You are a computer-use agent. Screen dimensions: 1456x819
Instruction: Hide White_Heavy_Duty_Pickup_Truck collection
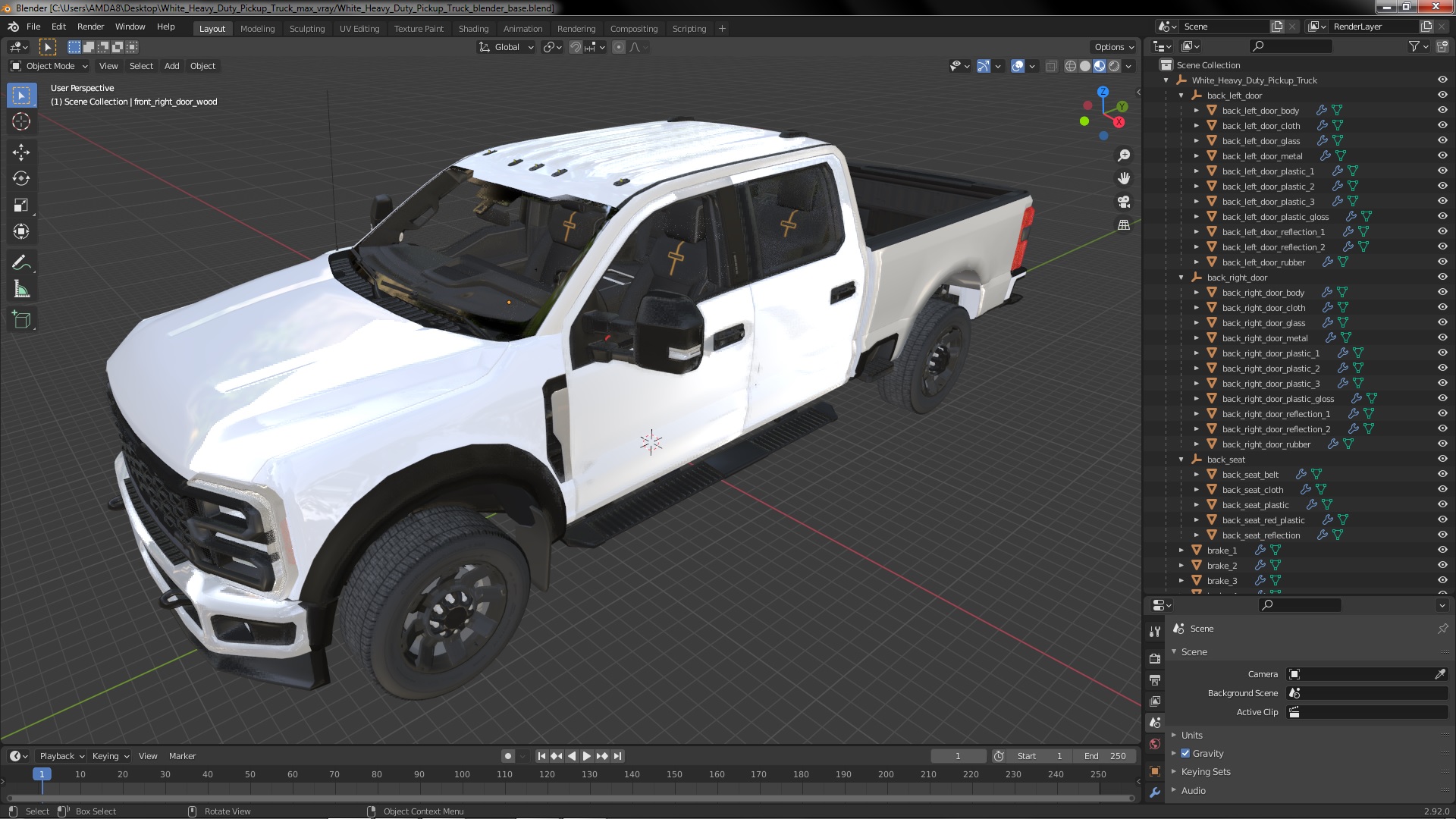1442,80
